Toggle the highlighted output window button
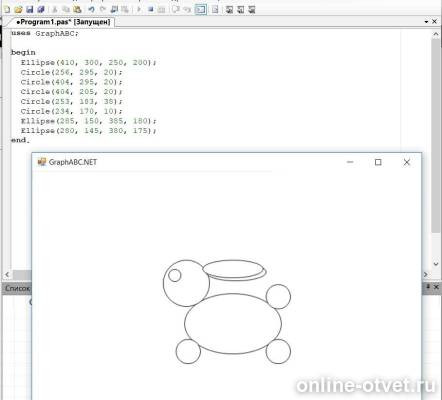442x400 pixels. click(x=200, y=9)
